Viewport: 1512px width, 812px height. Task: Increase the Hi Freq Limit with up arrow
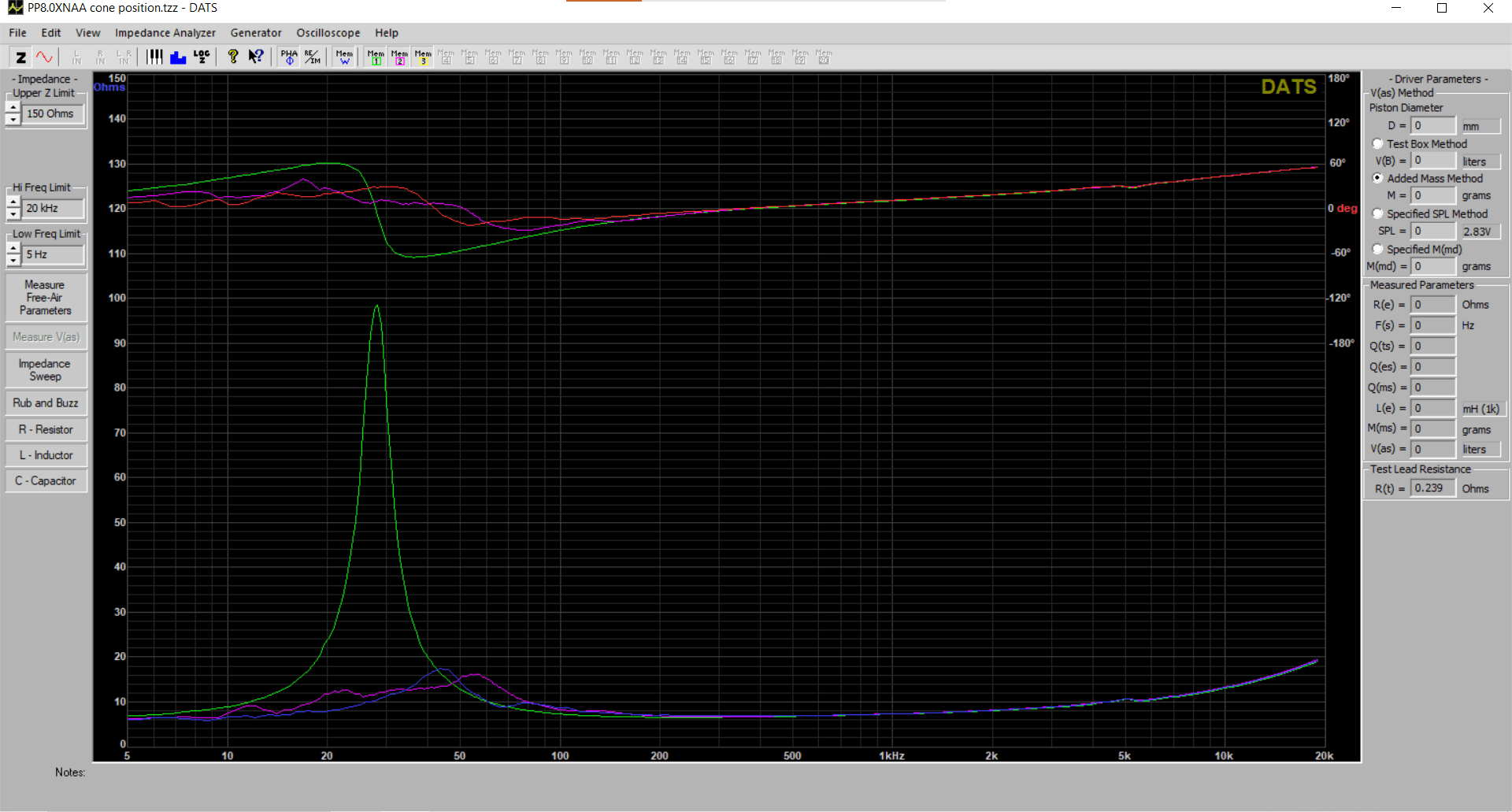click(x=13, y=202)
